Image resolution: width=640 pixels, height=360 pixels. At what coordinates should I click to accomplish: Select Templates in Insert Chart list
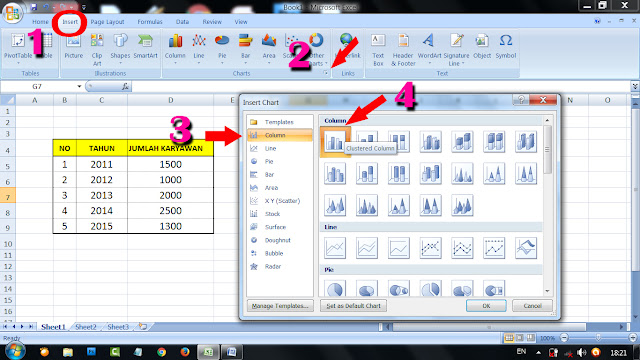(x=280, y=122)
